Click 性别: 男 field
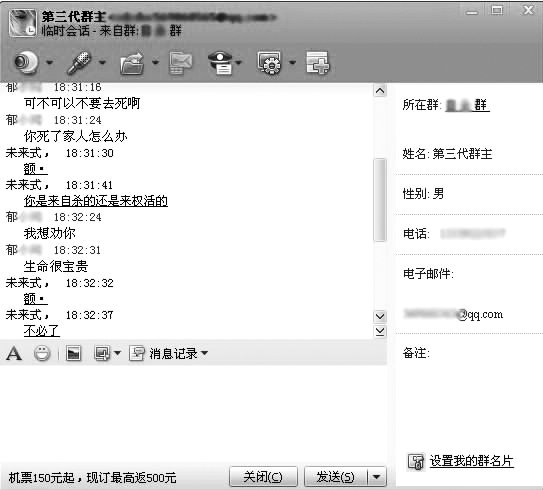The width and height of the screenshot is (543, 490). [x=423, y=193]
